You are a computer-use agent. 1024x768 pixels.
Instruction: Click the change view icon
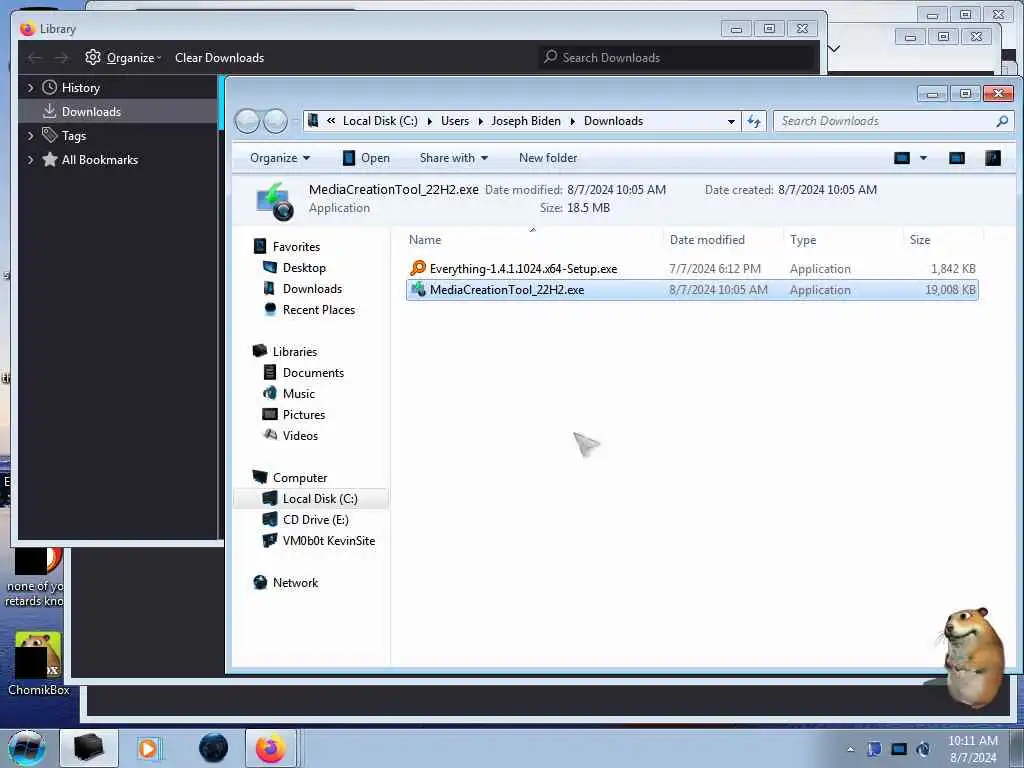click(902, 158)
